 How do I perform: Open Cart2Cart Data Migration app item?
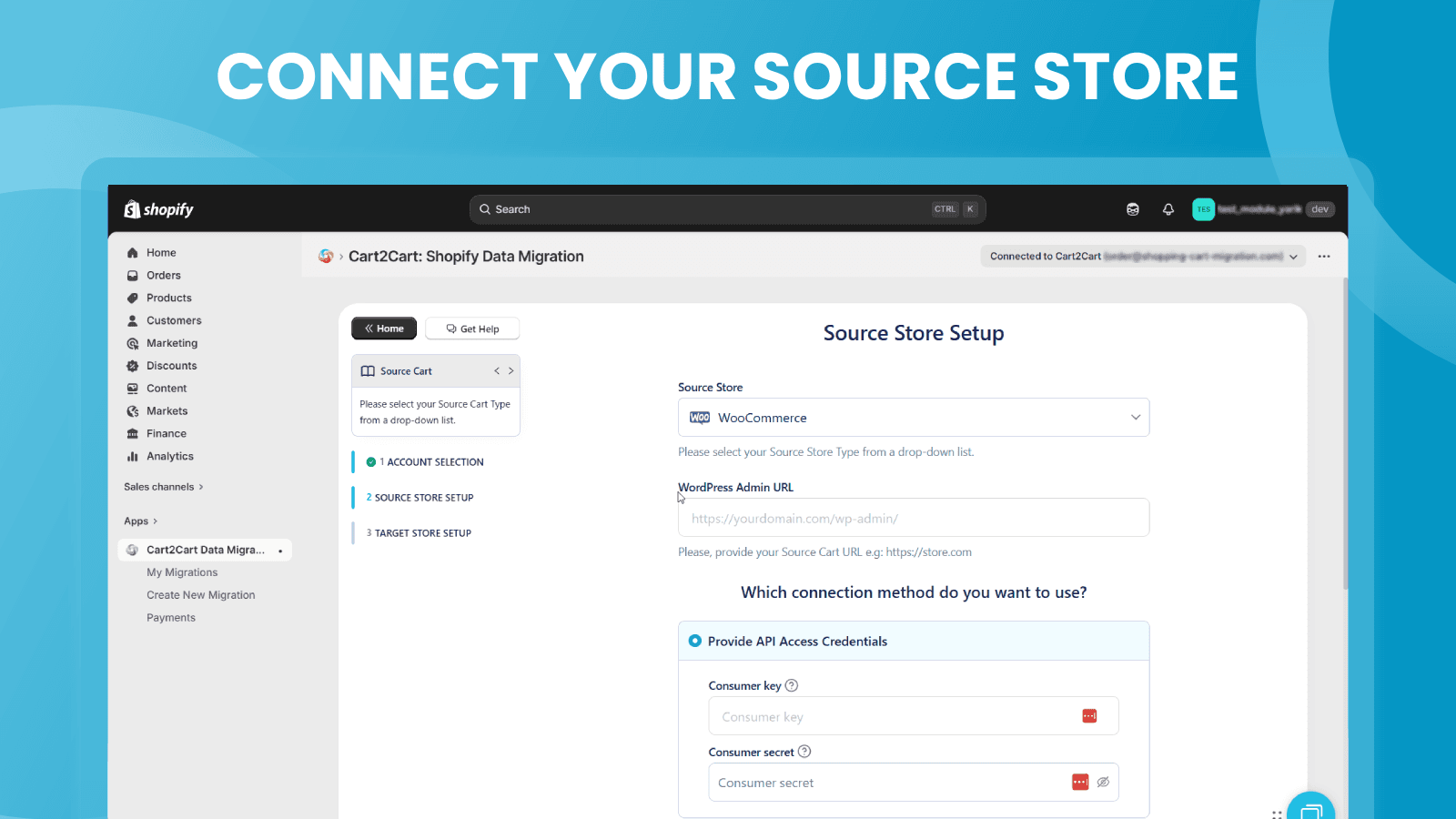coord(205,550)
